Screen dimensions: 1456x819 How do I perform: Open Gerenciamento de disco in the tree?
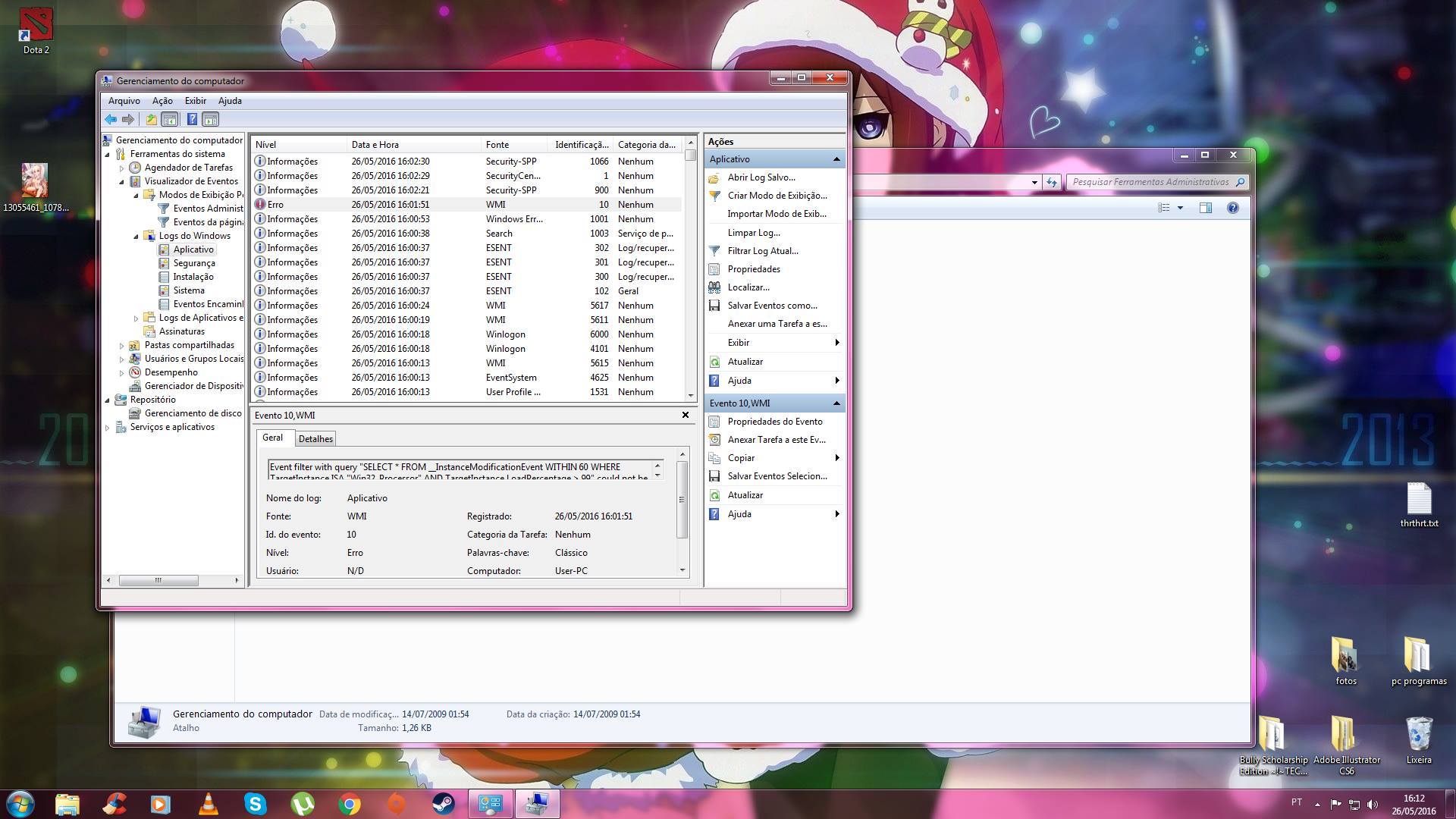pos(193,413)
